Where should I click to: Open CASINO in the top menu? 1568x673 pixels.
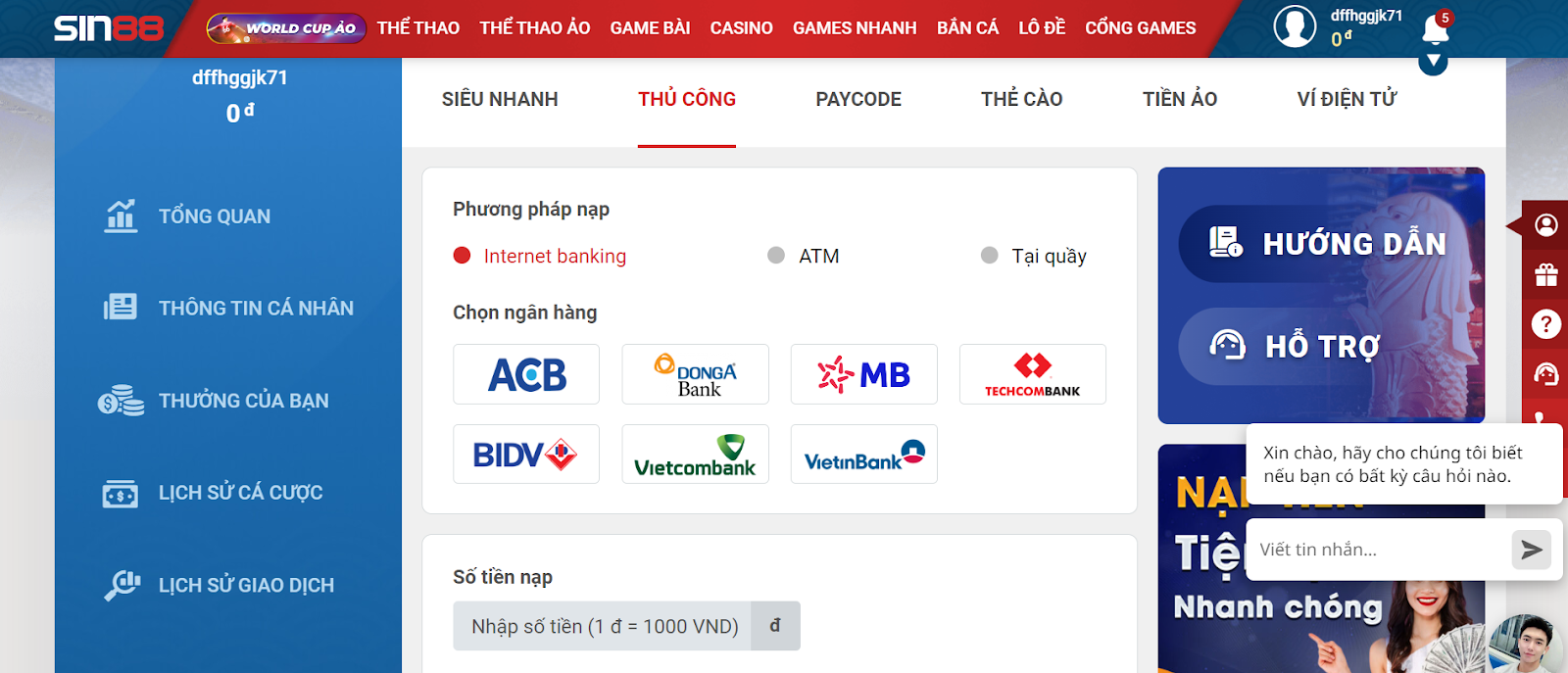pyautogui.click(x=741, y=28)
